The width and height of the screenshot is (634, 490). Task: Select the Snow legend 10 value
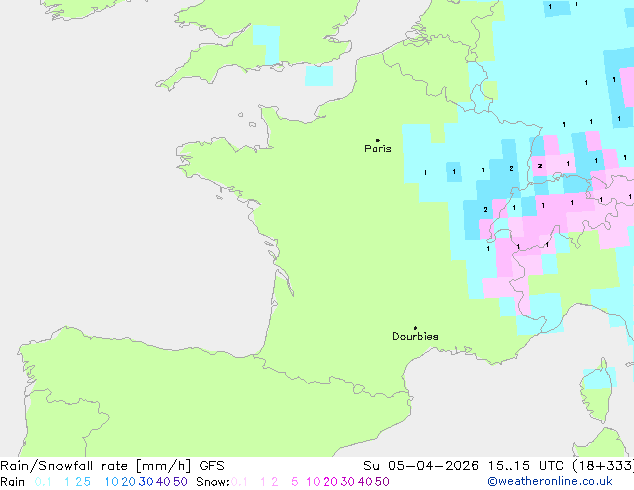[x=313, y=482]
